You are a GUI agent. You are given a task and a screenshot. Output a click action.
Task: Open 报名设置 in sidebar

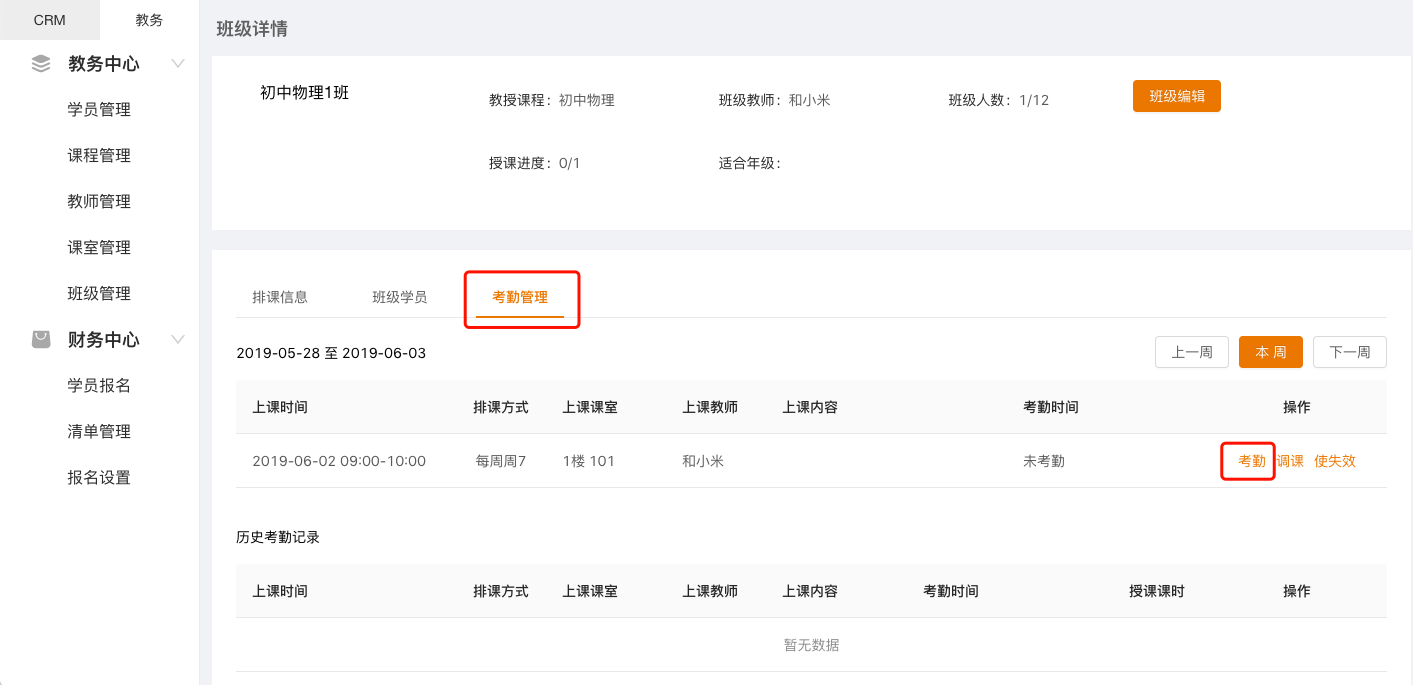pyautogui.click(x=99, y=478)
